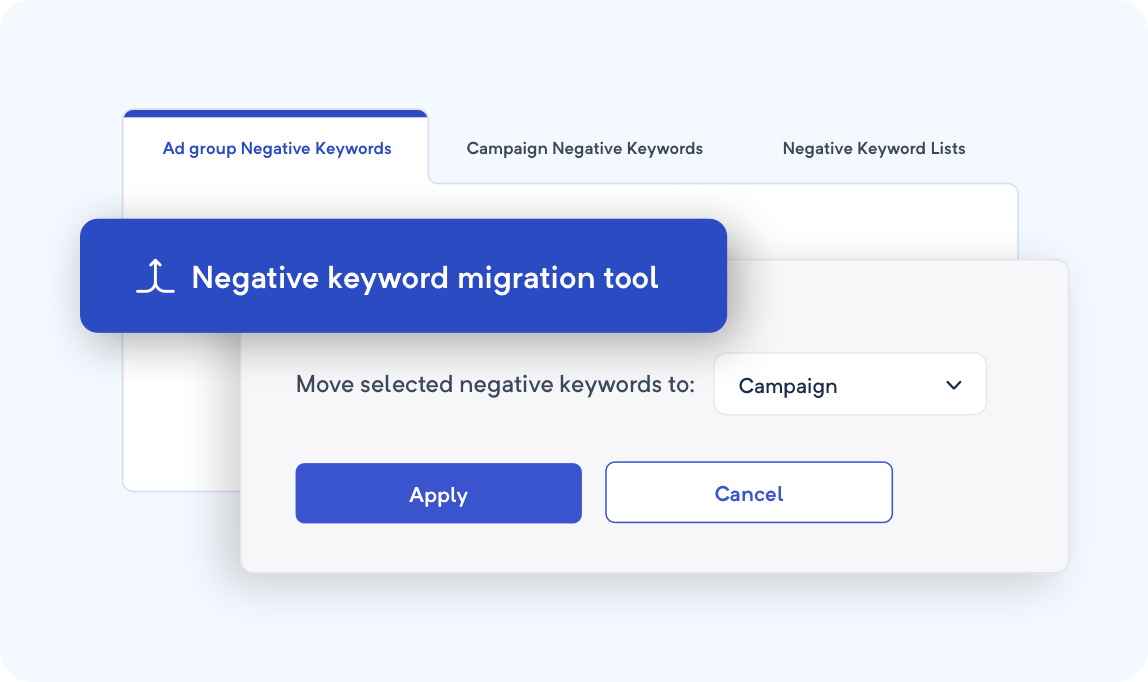The width and height of the screenshot is (1148, 682).
Task: Open the Negative Keyword Lists tab
Action: tap(874, 148)
